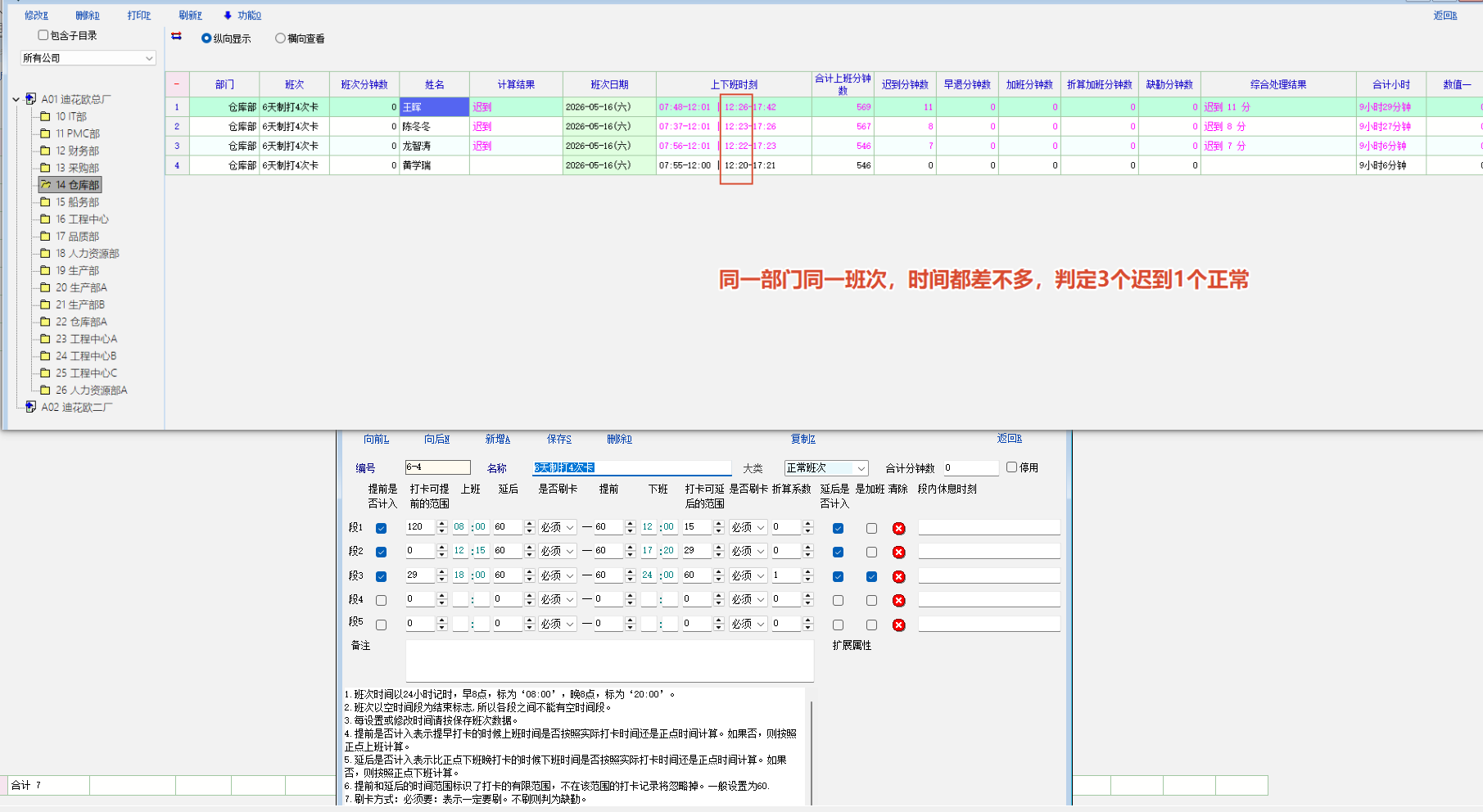Uncheck 是加班 checkbox for 段3
The width and height of the screenshot is (1483, 812).
pos(871,577)
